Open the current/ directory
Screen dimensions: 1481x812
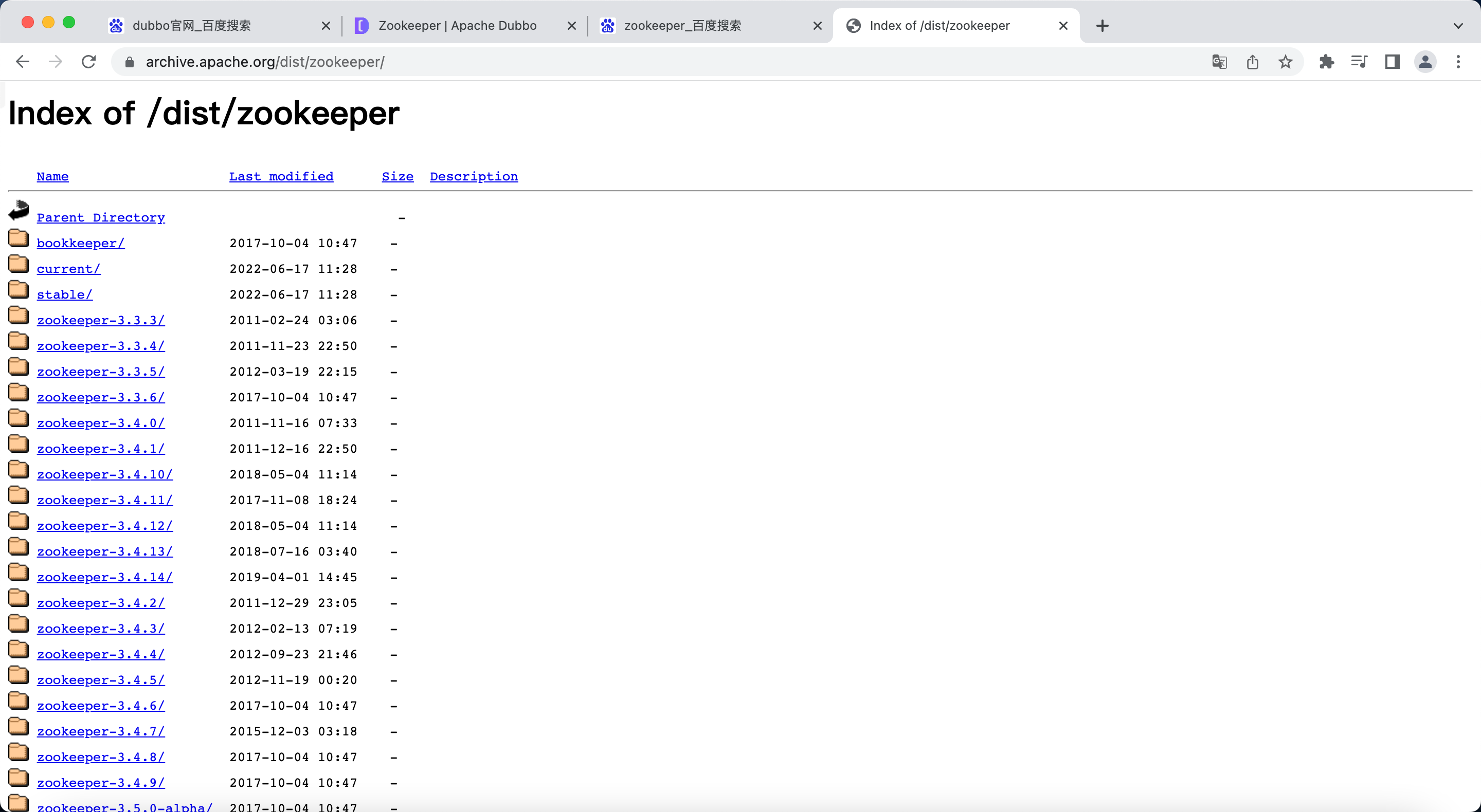tap(68, 269)
